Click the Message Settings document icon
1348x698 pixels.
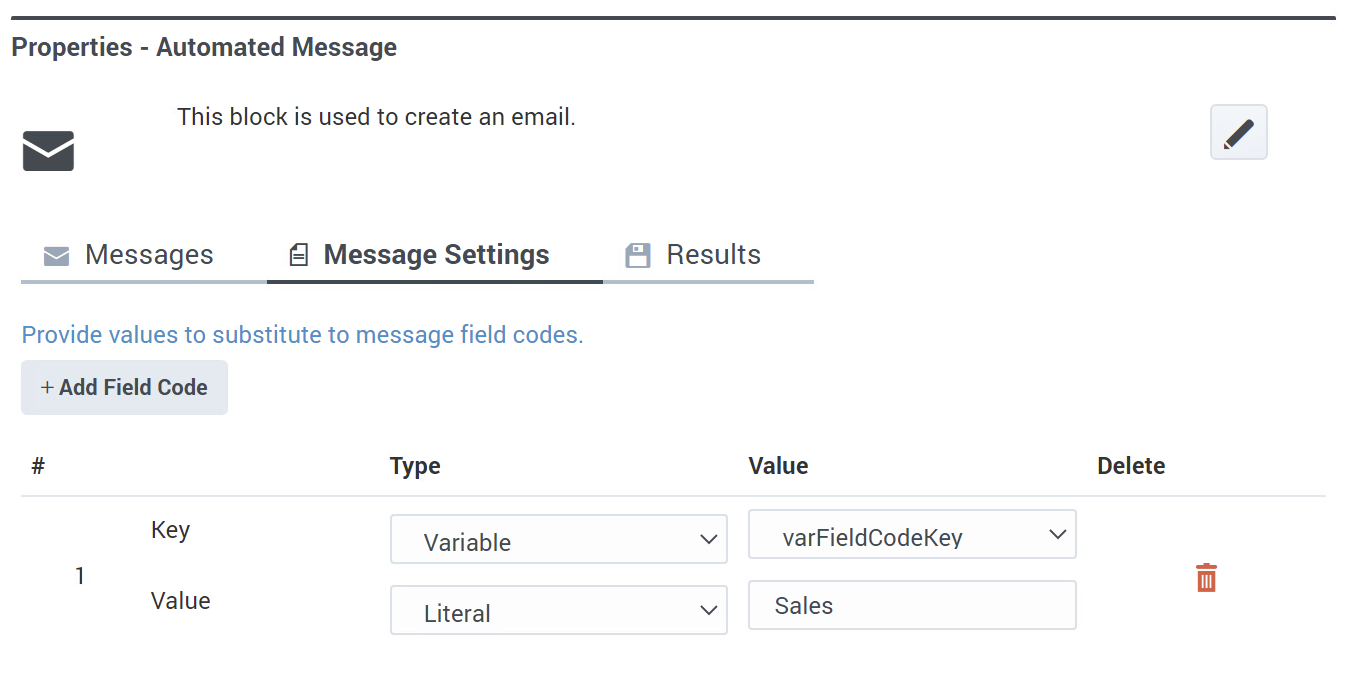[298, 256]
